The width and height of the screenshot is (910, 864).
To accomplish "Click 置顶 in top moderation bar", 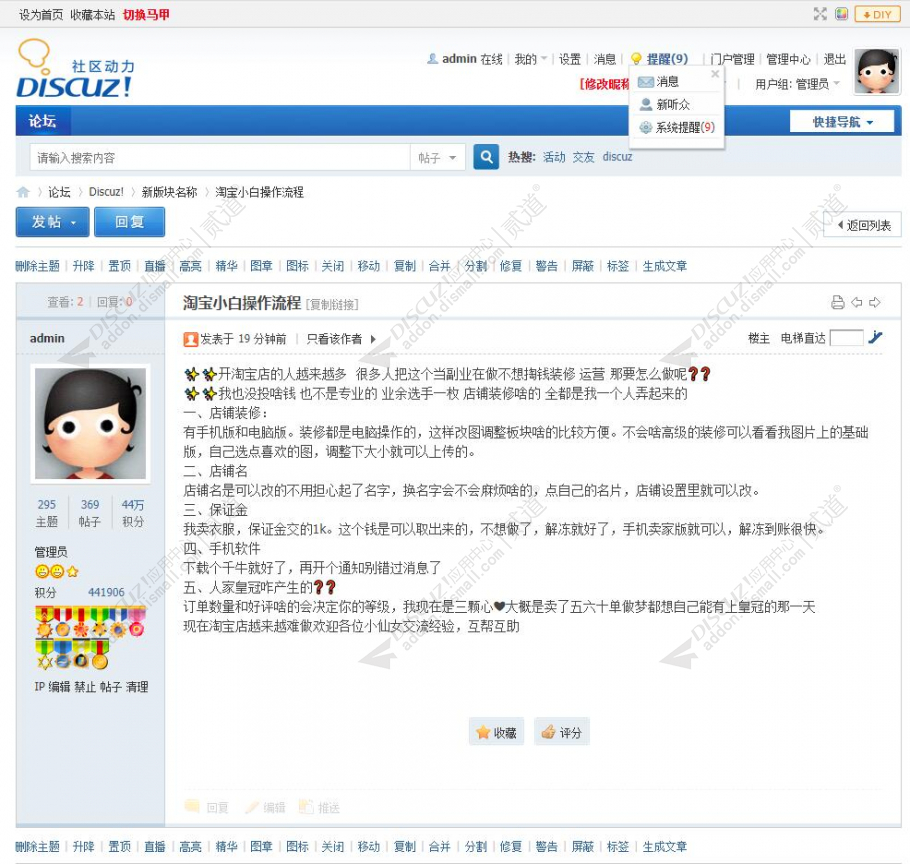I will pyautogui.click(x=120, y=266).
